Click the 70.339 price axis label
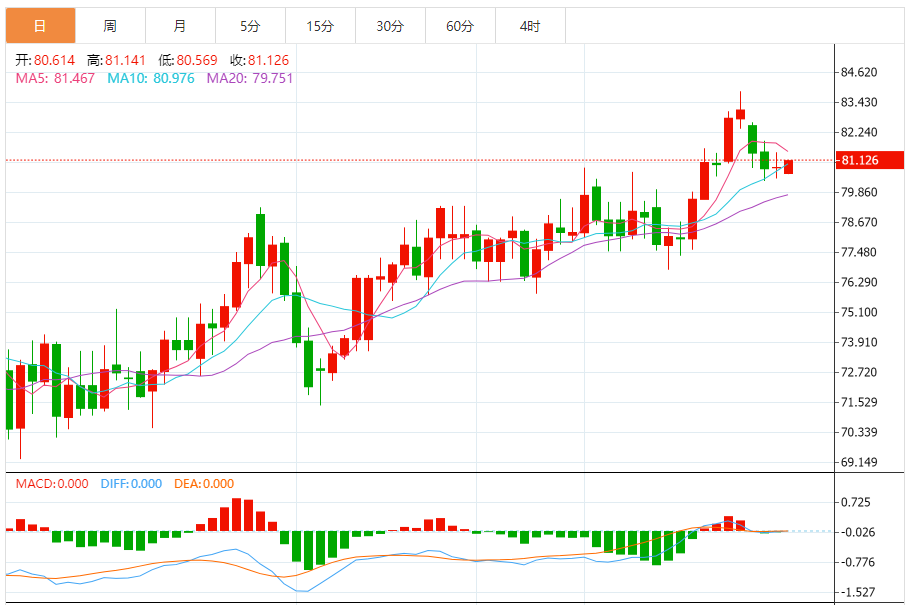Image resolution: width=912 pixels, height=605 pixels. [x=859, y=432]
